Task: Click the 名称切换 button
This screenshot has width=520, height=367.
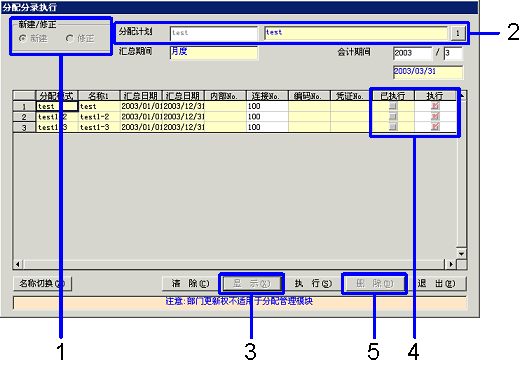Action: (x=42, y=284)
